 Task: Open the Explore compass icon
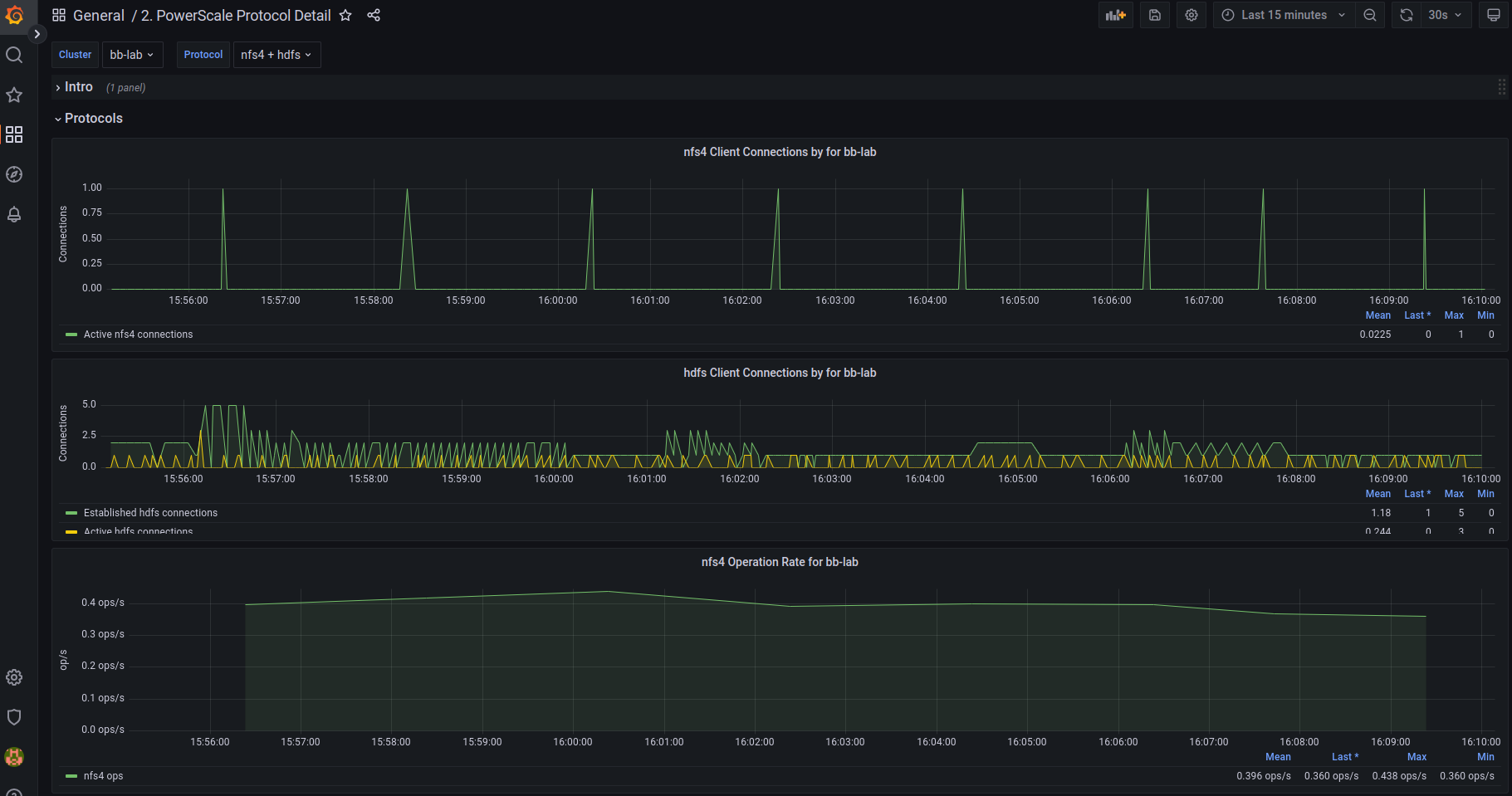(14, 174)
